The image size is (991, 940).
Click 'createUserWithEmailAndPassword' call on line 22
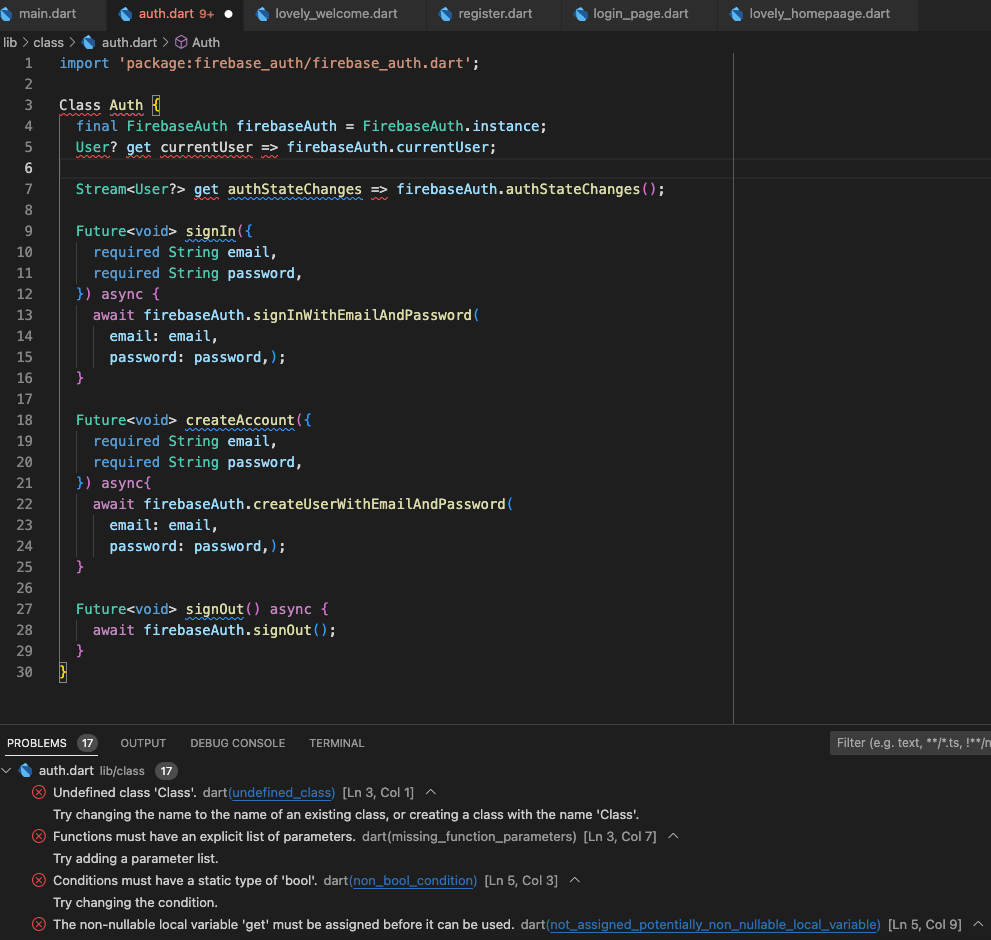click(x=379, y=504)
